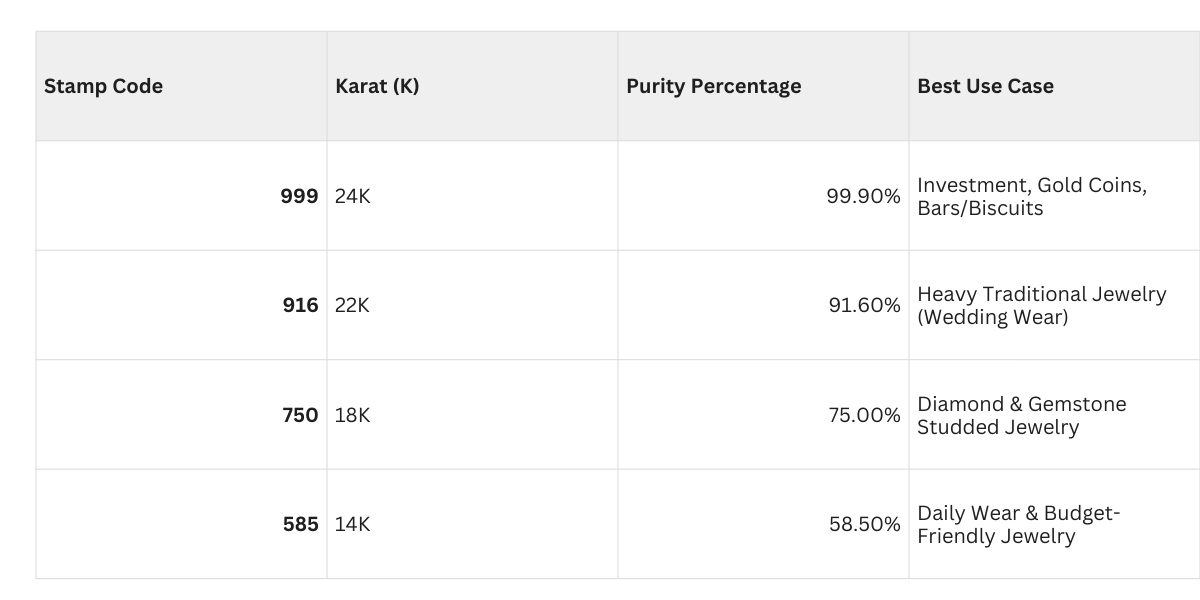Select the 22K karat cell

coord(352,305)
